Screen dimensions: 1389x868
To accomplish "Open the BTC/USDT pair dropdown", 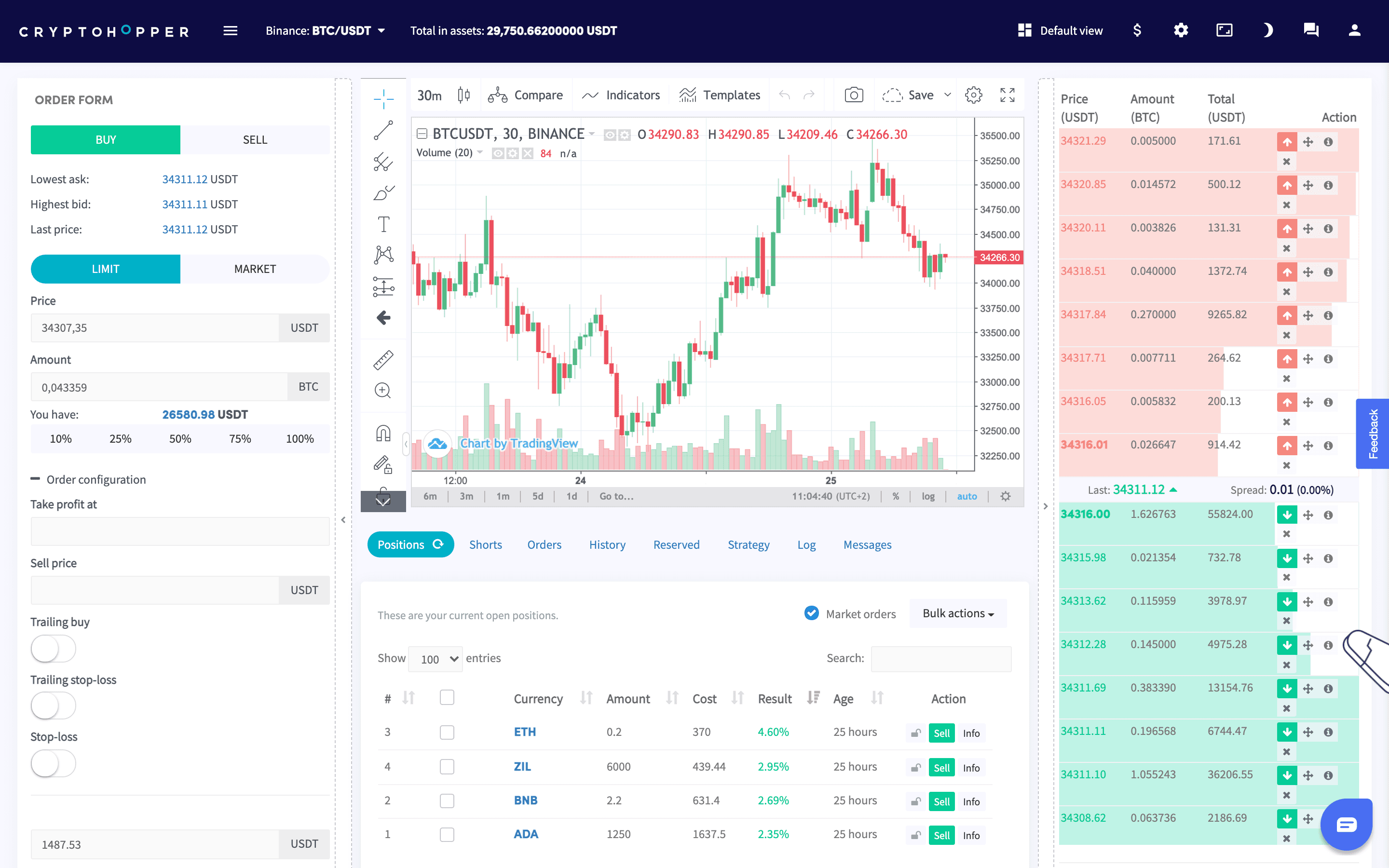I will (x=380, y=30).
